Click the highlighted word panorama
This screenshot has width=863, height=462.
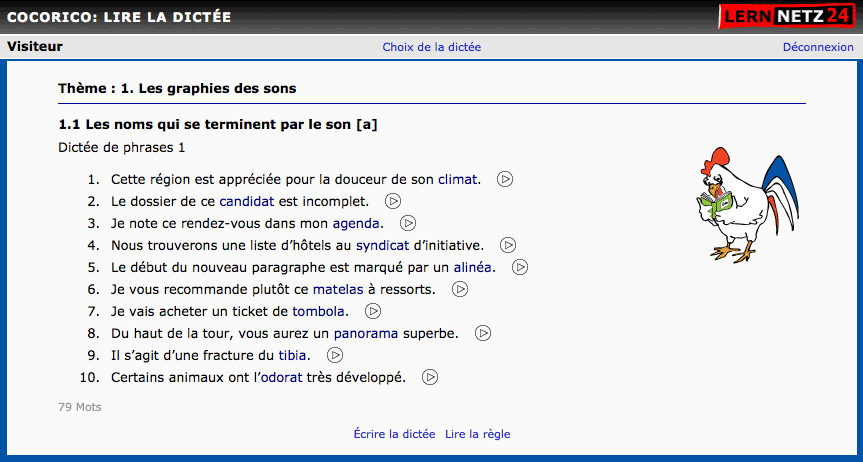[366, 334]
